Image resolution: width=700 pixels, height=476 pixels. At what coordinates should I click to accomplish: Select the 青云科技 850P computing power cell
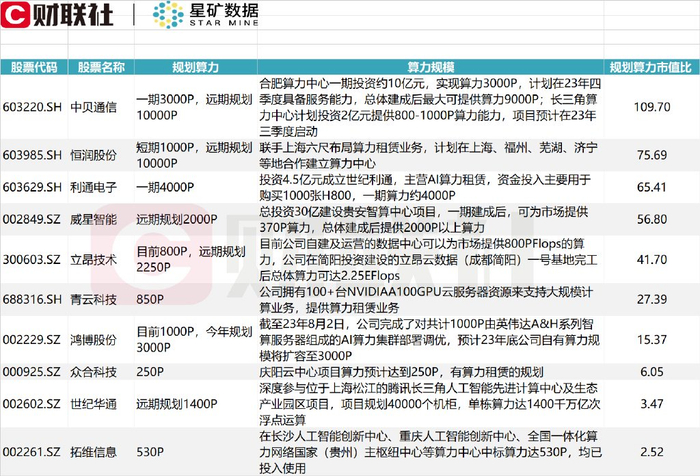150,299
